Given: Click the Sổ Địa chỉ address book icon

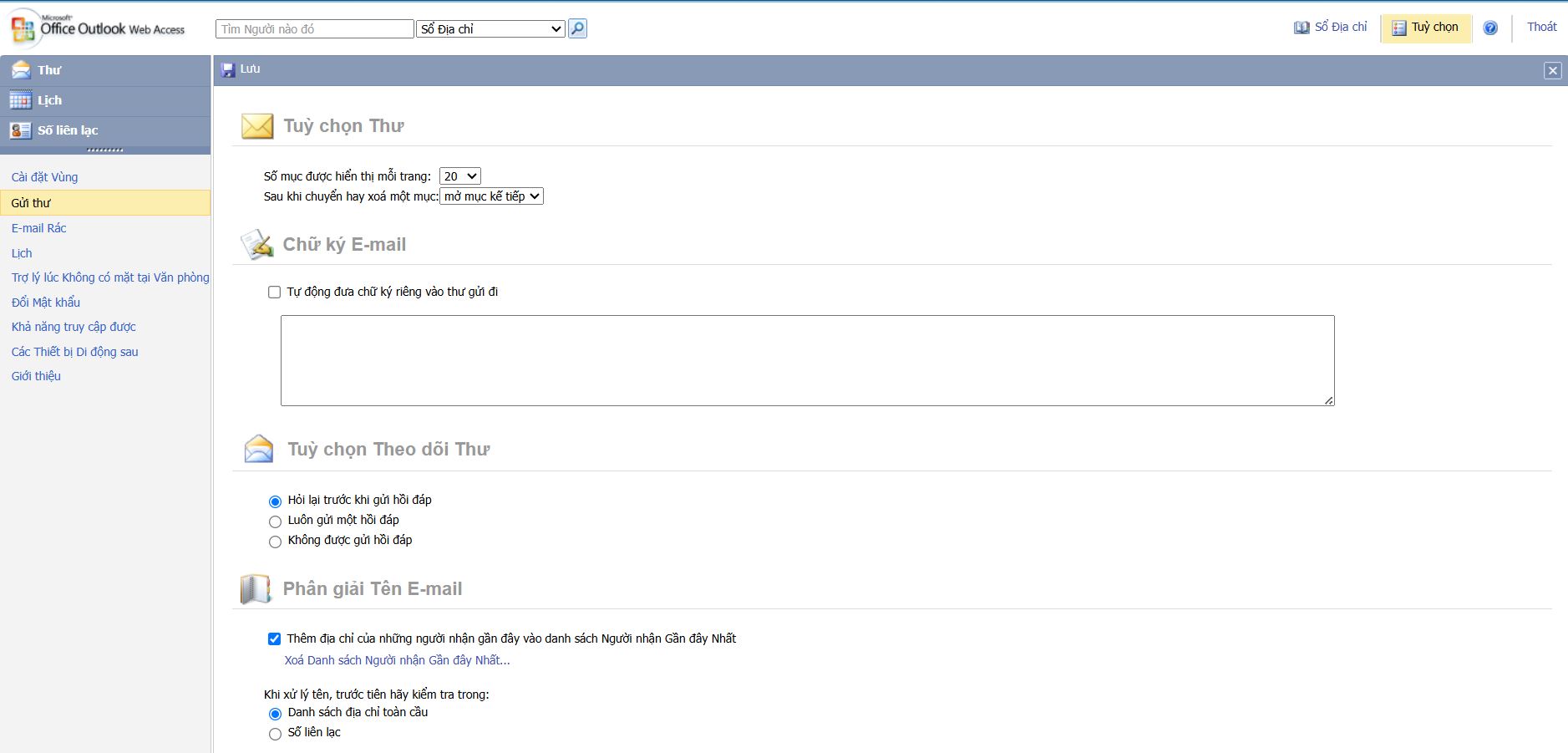Looking at the screenshot, I should [1302, 28].
